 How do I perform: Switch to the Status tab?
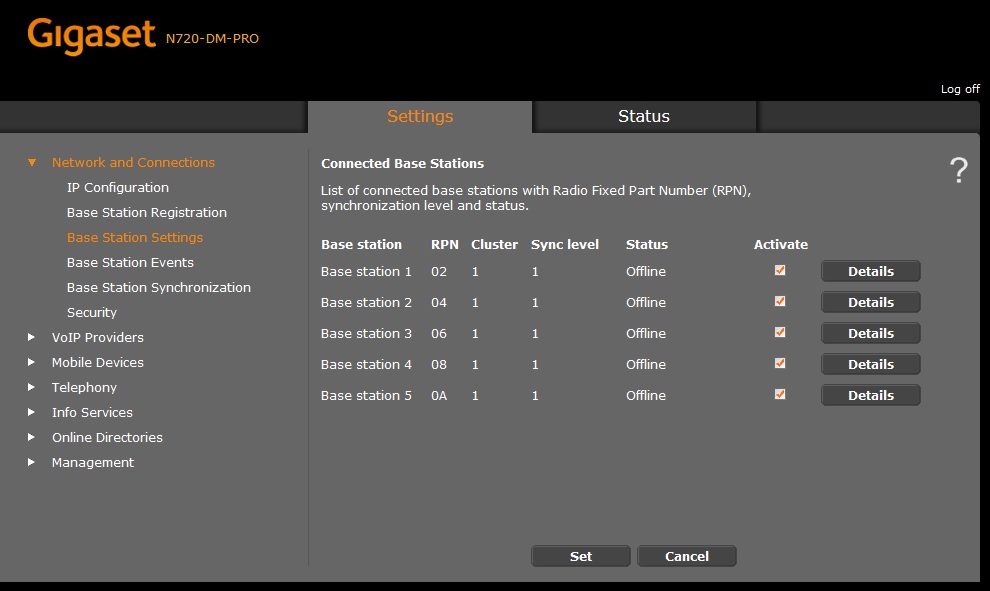(x=643, y=116)
